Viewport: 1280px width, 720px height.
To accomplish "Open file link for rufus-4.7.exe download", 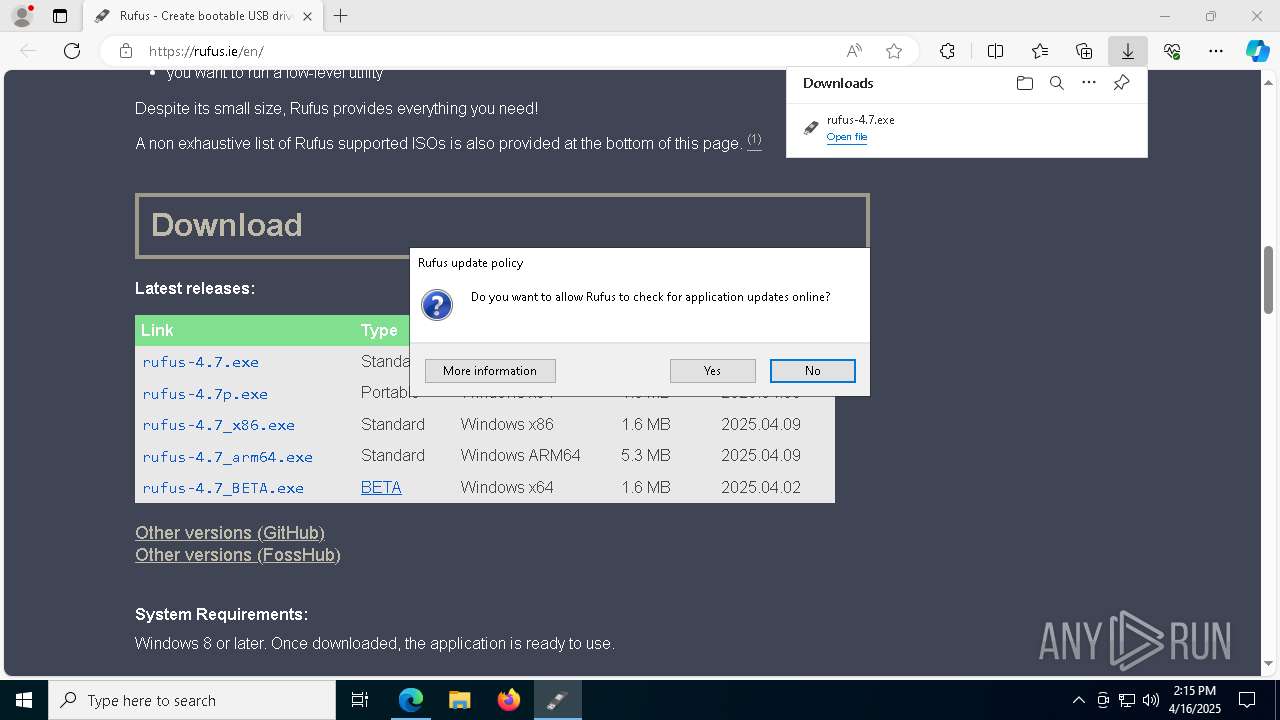I will coord(847,137).
